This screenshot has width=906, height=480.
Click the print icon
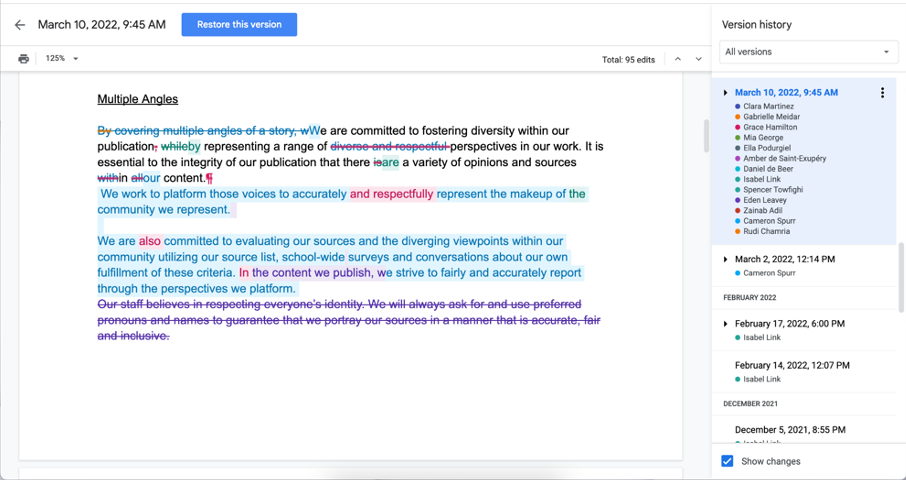(24, 58)
